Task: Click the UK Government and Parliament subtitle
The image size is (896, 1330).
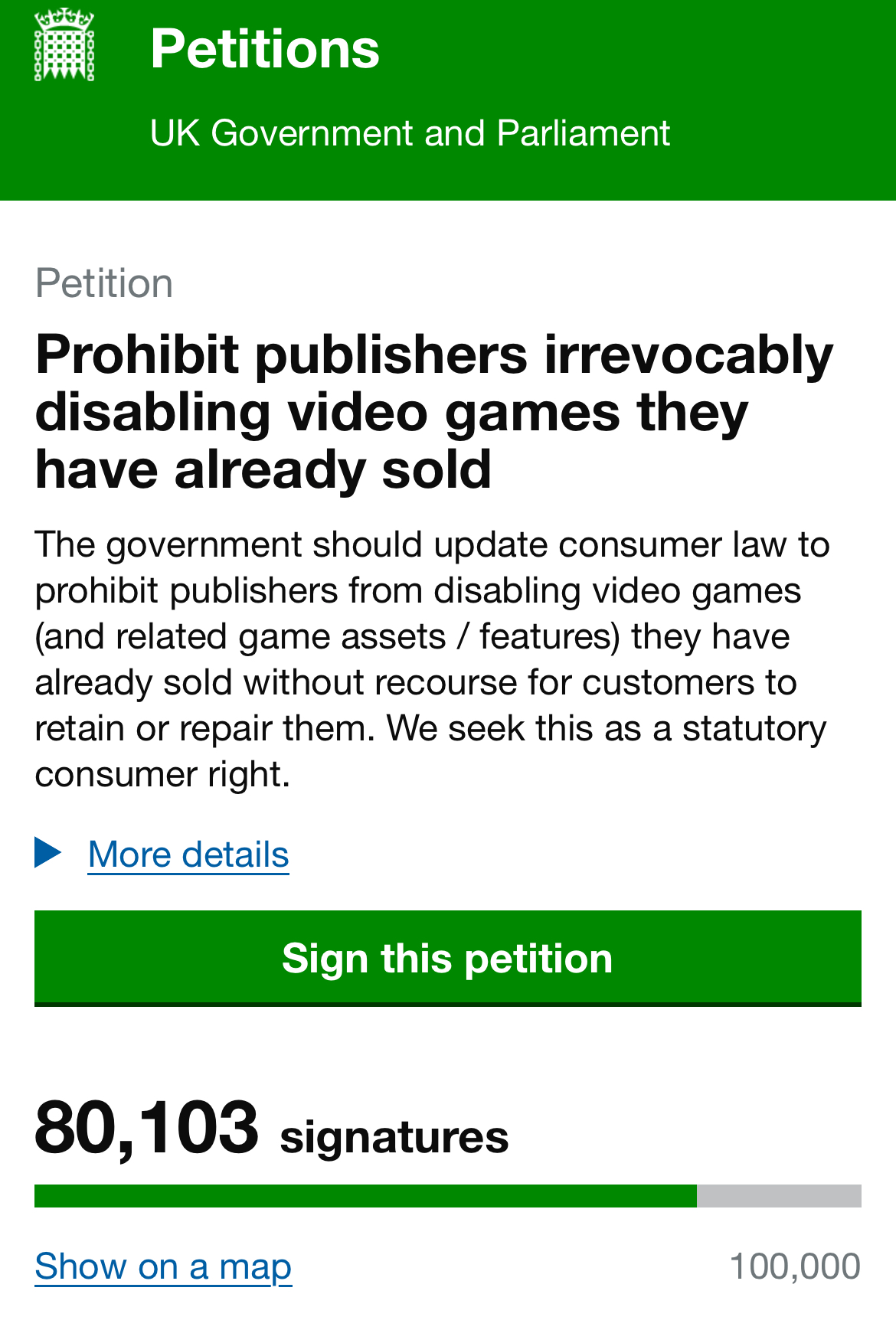Action: tap(410, 133)
